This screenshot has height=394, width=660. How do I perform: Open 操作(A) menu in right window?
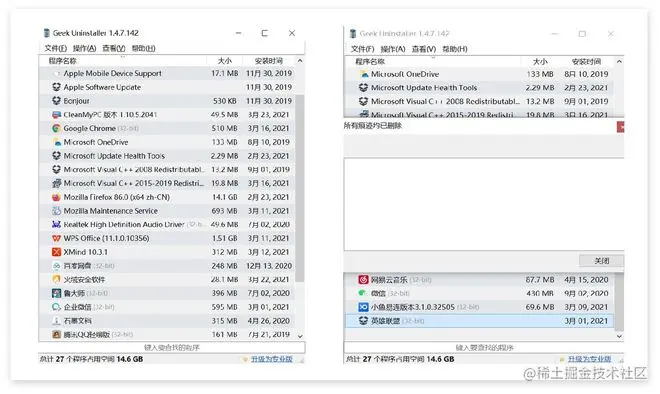[393, 49]
